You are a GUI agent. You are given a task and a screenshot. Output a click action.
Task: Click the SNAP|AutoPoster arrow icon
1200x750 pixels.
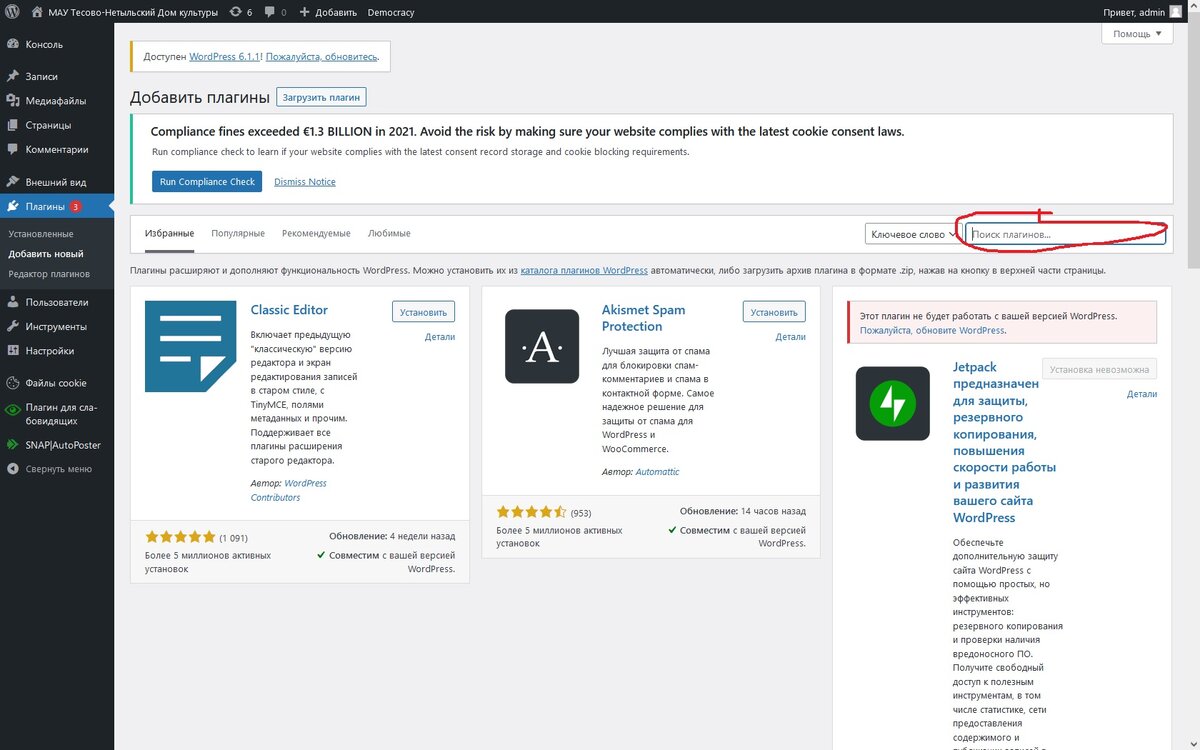13,445
